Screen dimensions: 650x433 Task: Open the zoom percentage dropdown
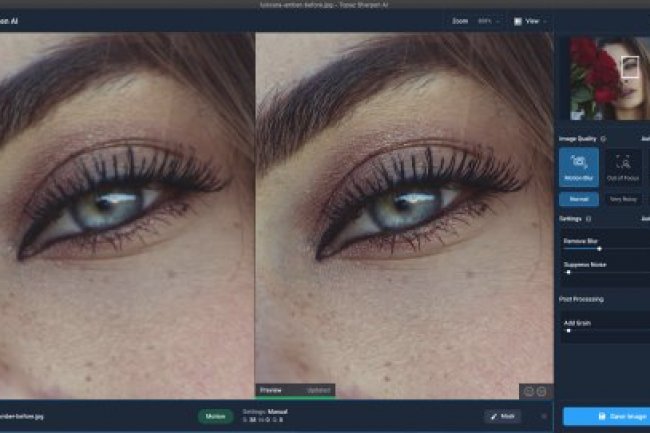489,21
